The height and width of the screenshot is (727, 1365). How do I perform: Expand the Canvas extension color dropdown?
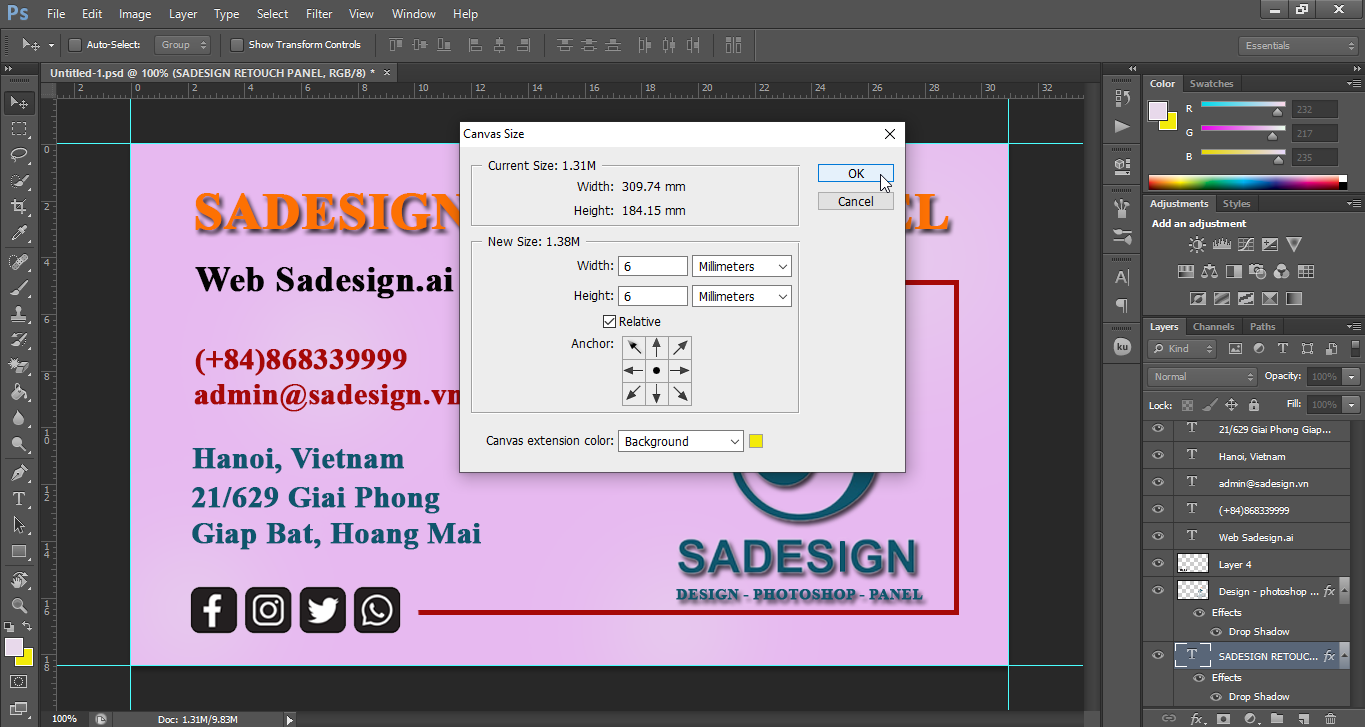point(681,442)
